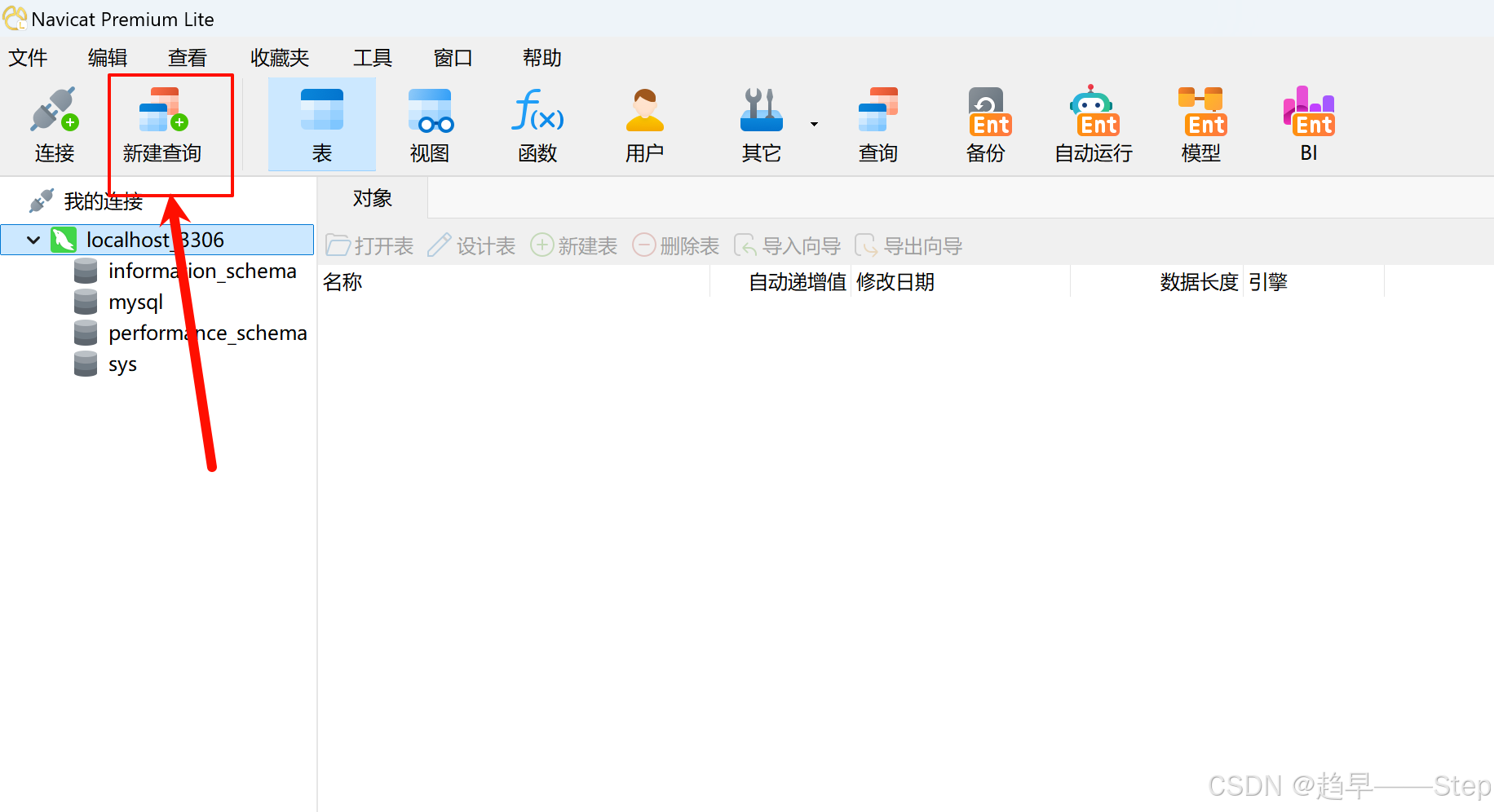Select the My Connections (我的连接) group

[x=104, y=201]
